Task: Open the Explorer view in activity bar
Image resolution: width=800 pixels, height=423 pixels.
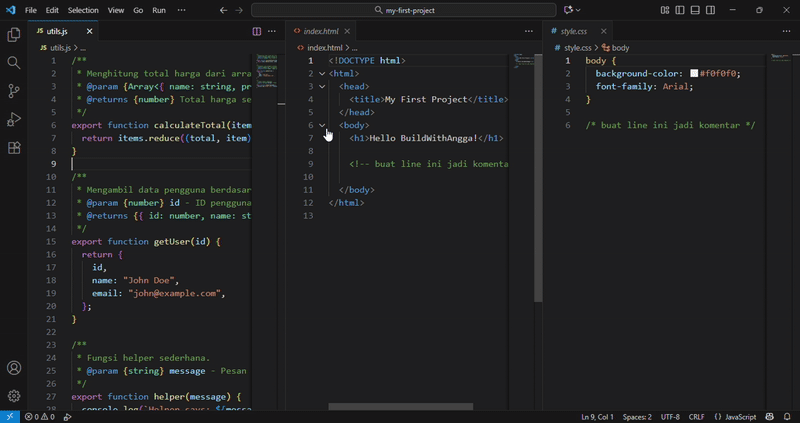Action: coord(14,35)
